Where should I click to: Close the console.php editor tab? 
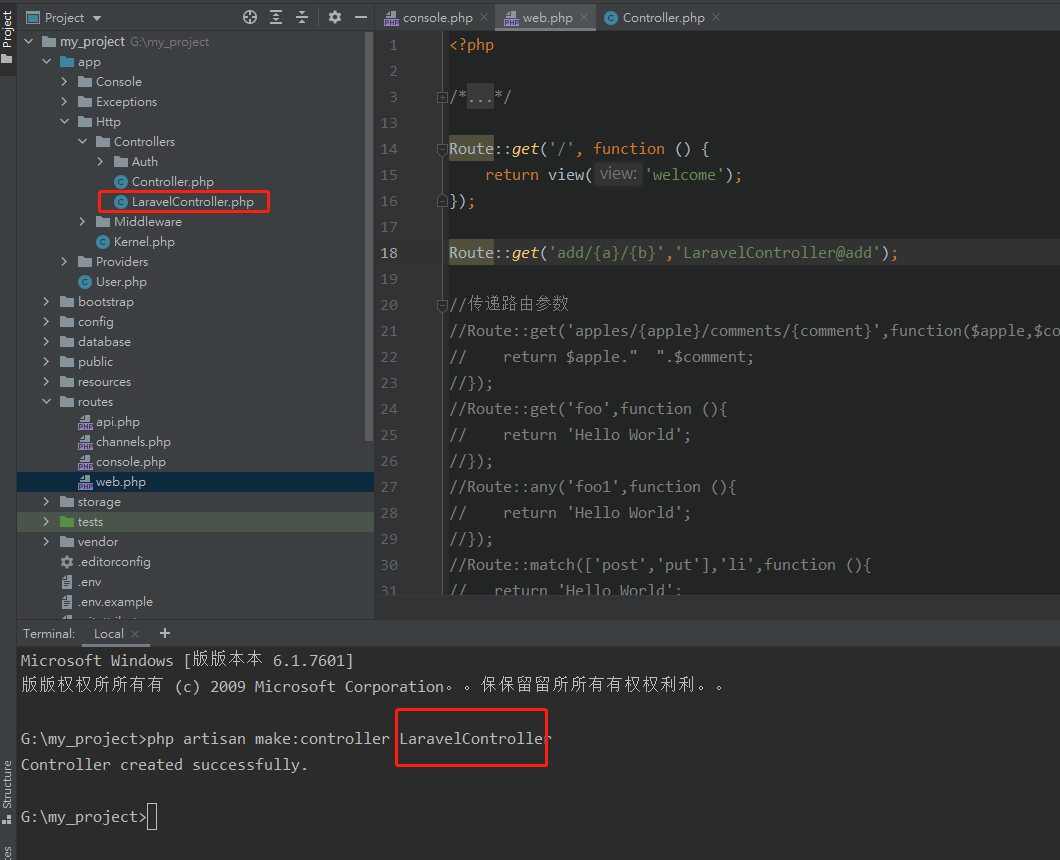pyautogui.click(x=484, y=17)
